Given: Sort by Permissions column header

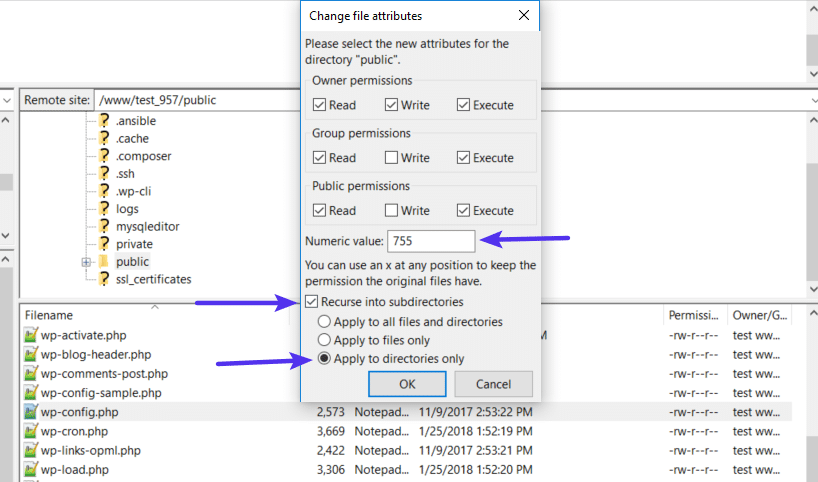Looking at the screenshot, I should 693,315.
